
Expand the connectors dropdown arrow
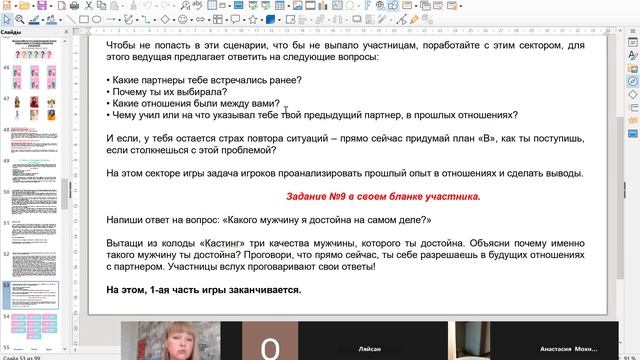coord(155,20)
